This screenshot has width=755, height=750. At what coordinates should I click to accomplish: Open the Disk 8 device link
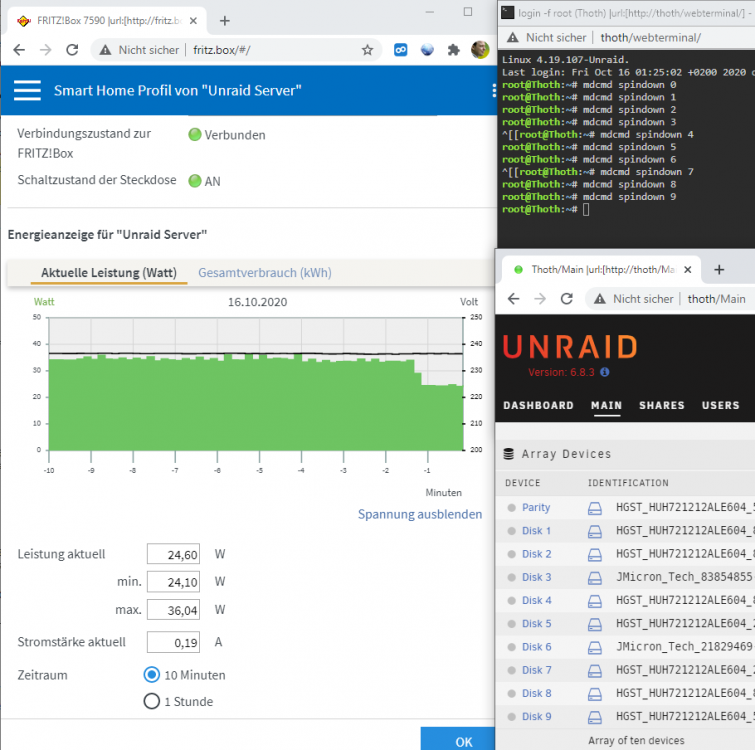click(536, 693)
